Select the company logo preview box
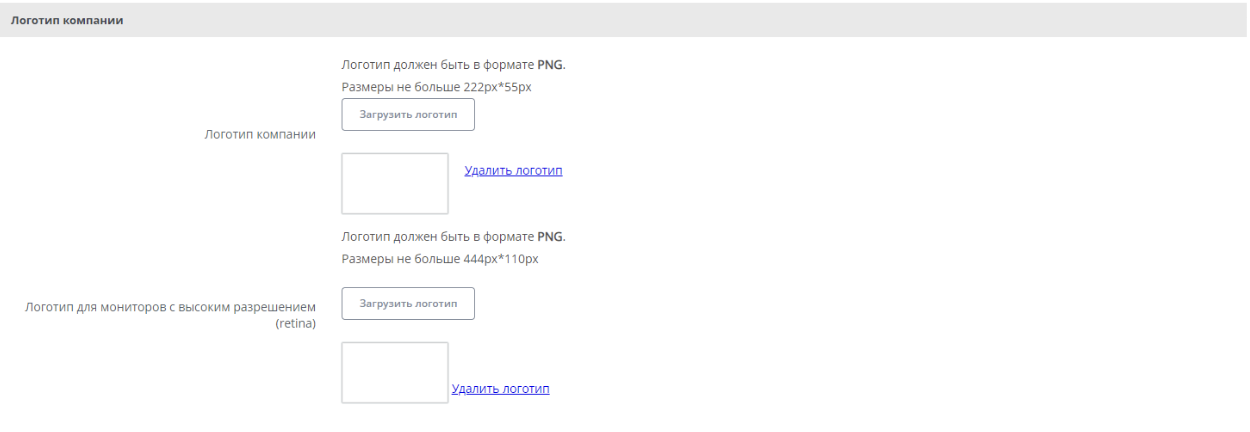The width and height of the screenshot is (1250, 432). tap(395, 183)
